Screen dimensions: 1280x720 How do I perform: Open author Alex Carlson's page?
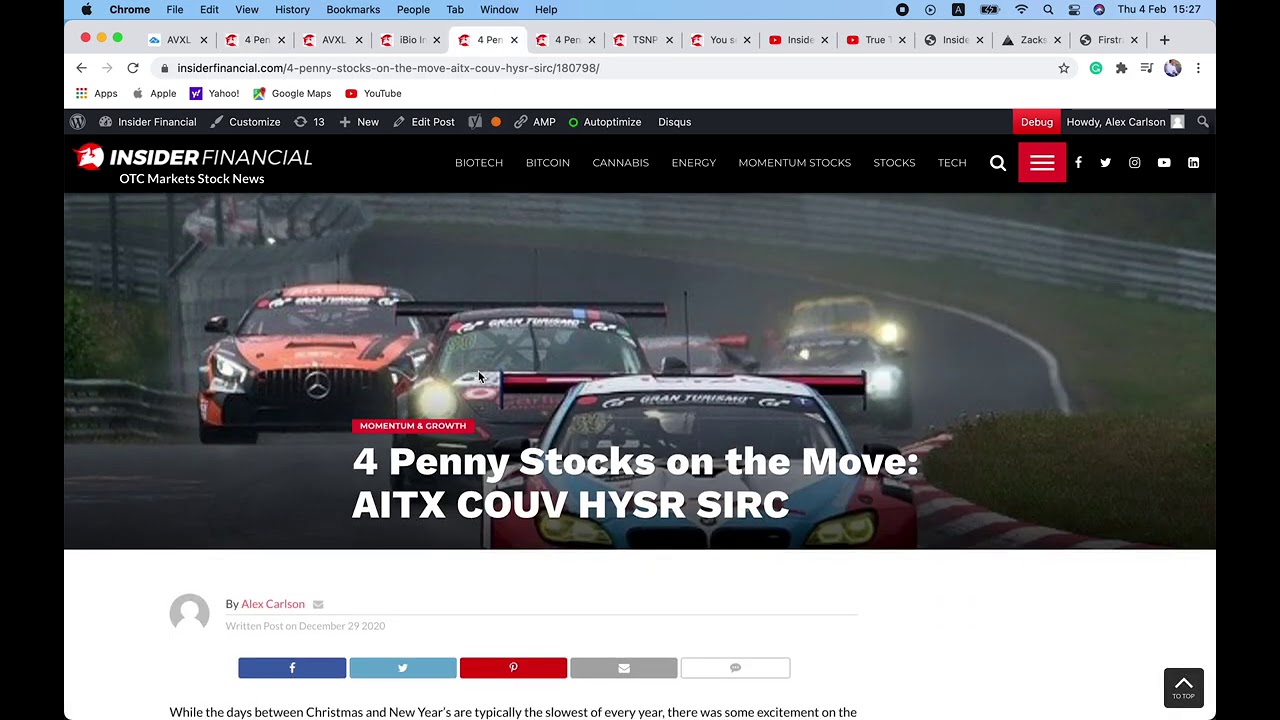(273, 604)
